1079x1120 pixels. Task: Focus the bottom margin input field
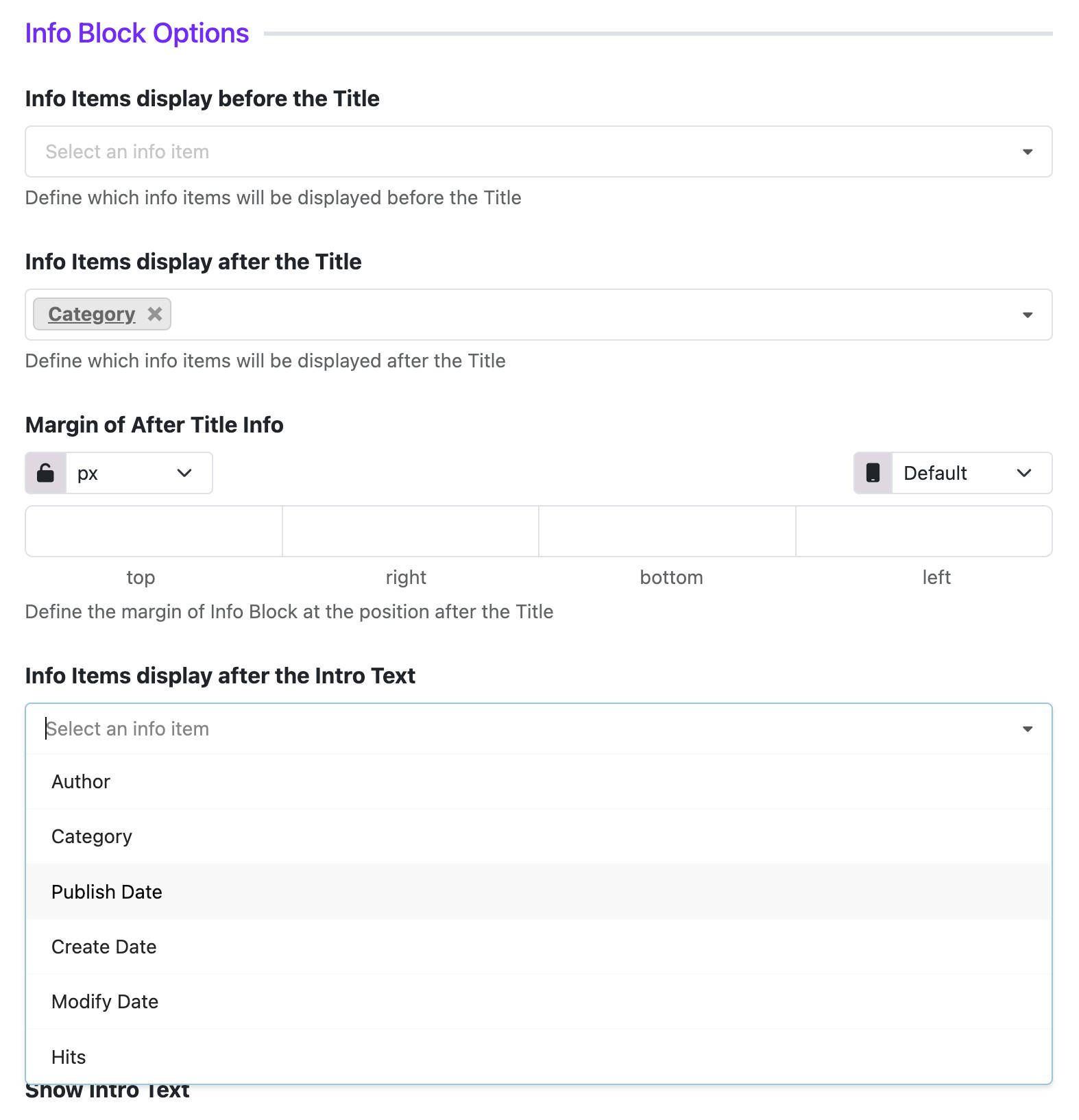tap(667, 531)
